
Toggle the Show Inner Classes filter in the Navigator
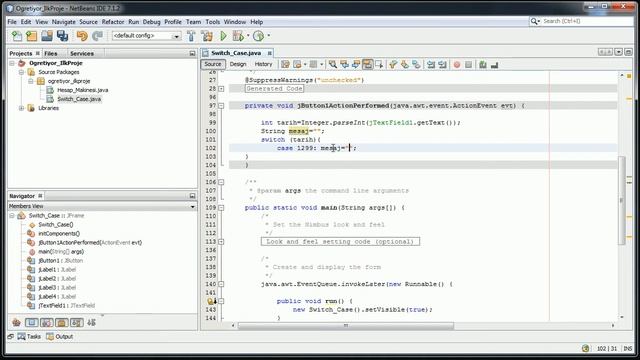point(77,322)
